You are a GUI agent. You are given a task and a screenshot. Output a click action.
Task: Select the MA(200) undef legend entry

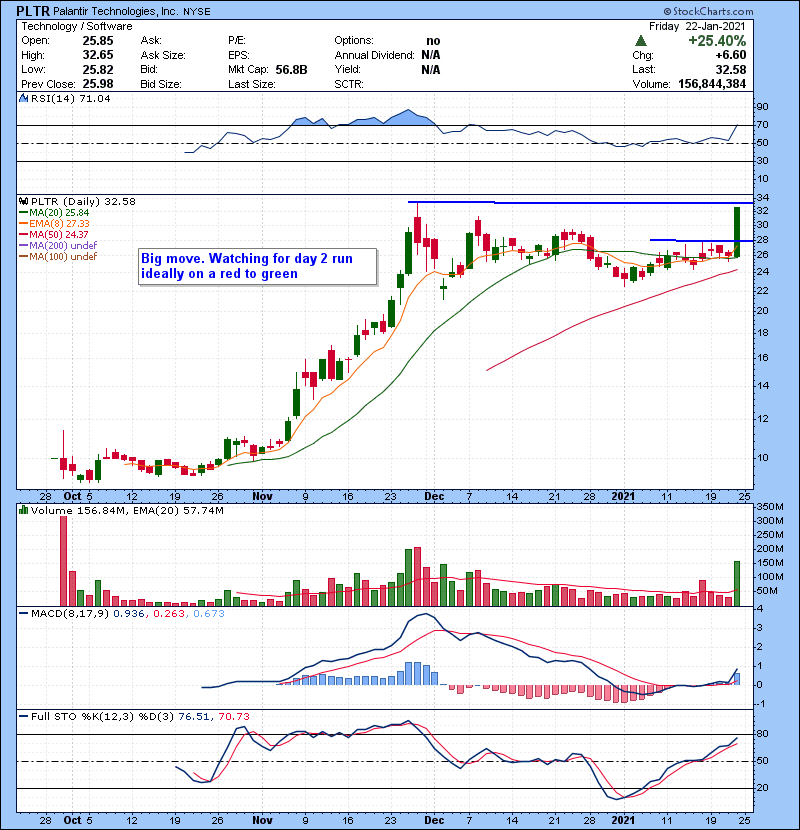(x=58, y=246)
